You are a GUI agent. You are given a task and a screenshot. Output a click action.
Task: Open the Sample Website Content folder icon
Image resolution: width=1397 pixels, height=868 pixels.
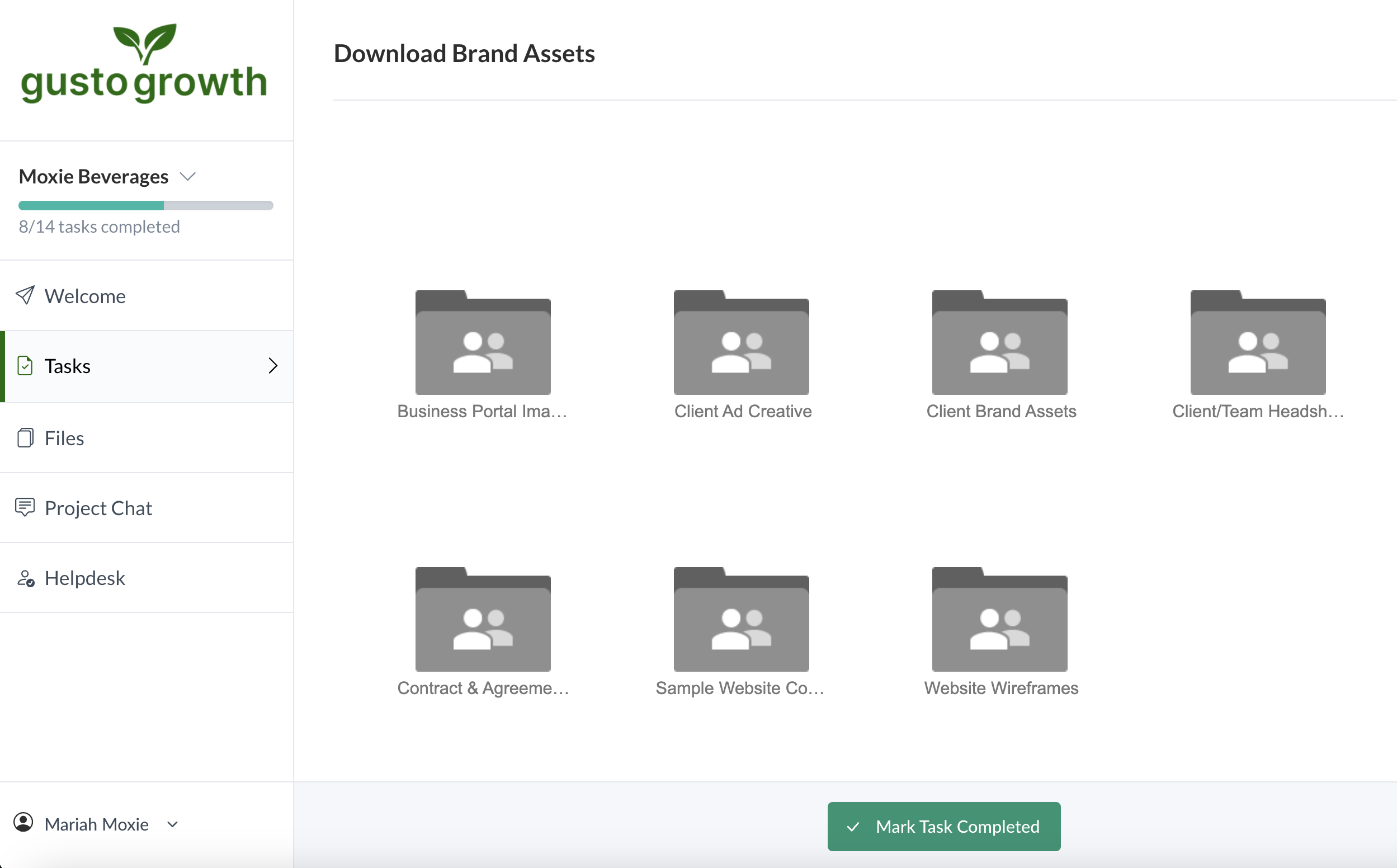[741, 620]
